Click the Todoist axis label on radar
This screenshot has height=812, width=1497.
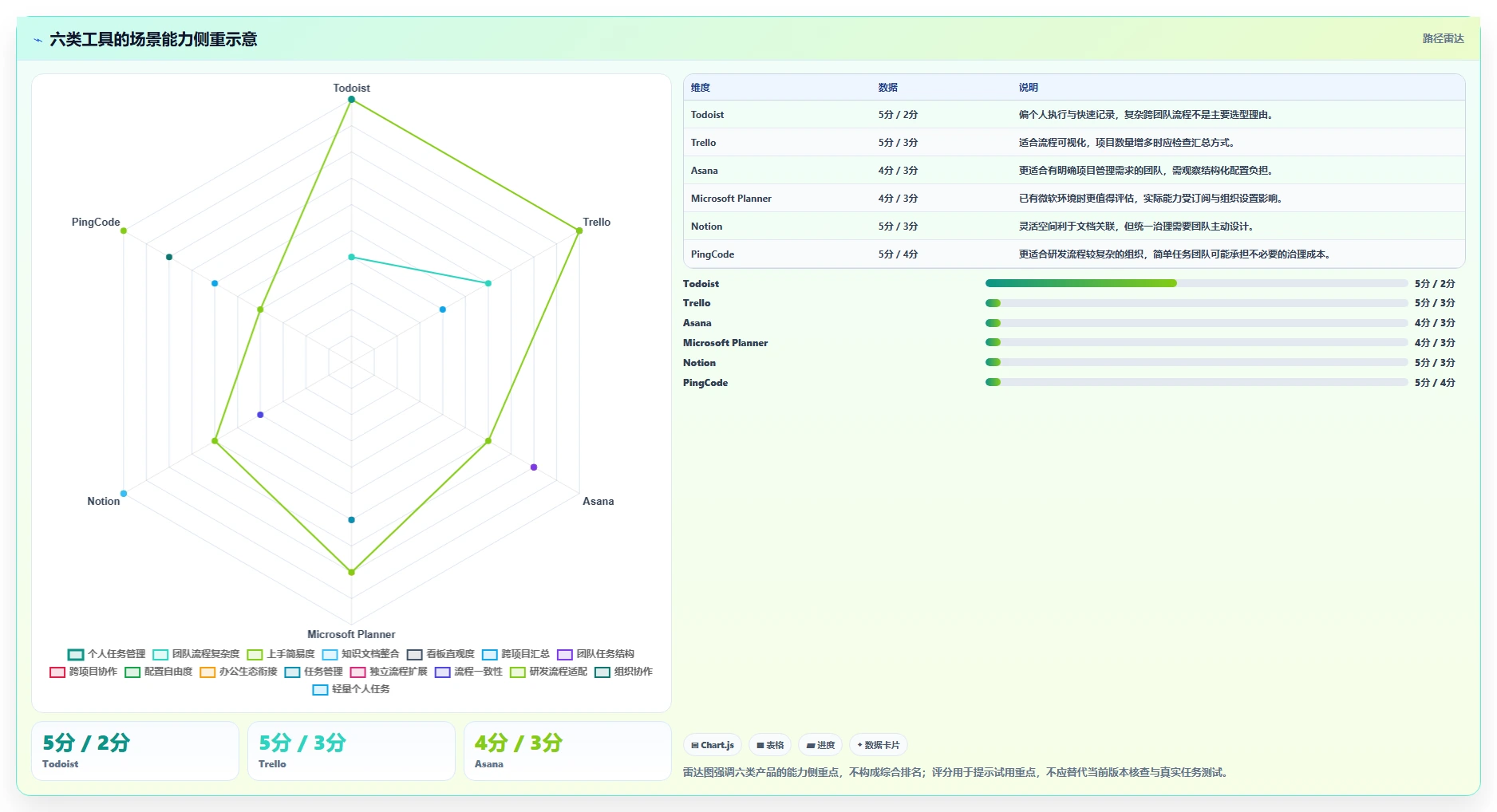point(351,89)
